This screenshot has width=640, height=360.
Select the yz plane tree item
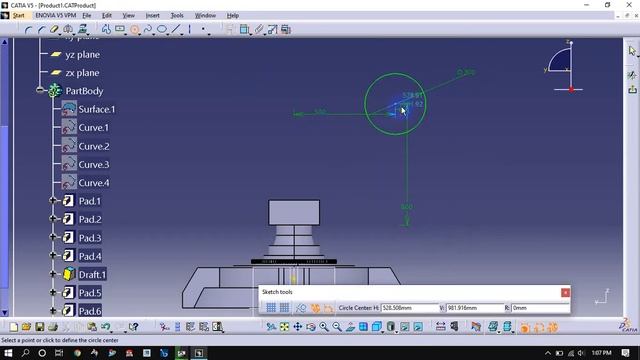pos(82,54)
